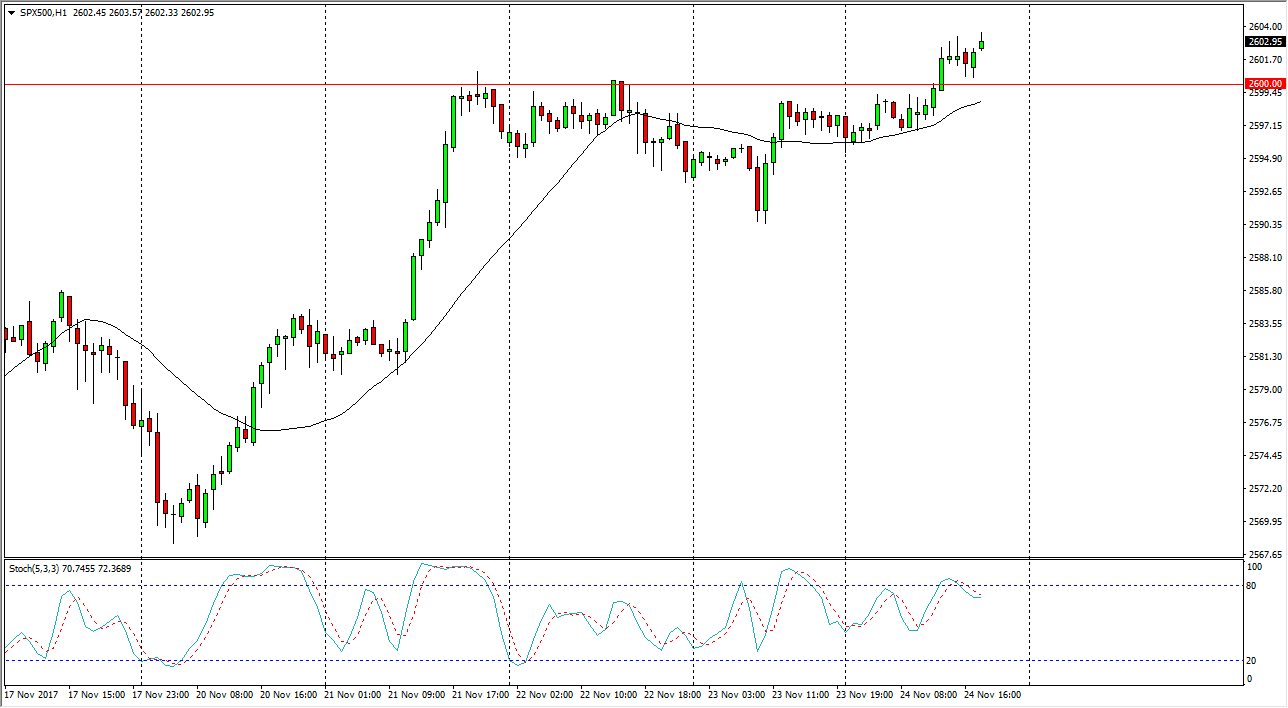Select the 20 level on stochastic scale
1288x708 pixels.
(x=1254, y=661)
